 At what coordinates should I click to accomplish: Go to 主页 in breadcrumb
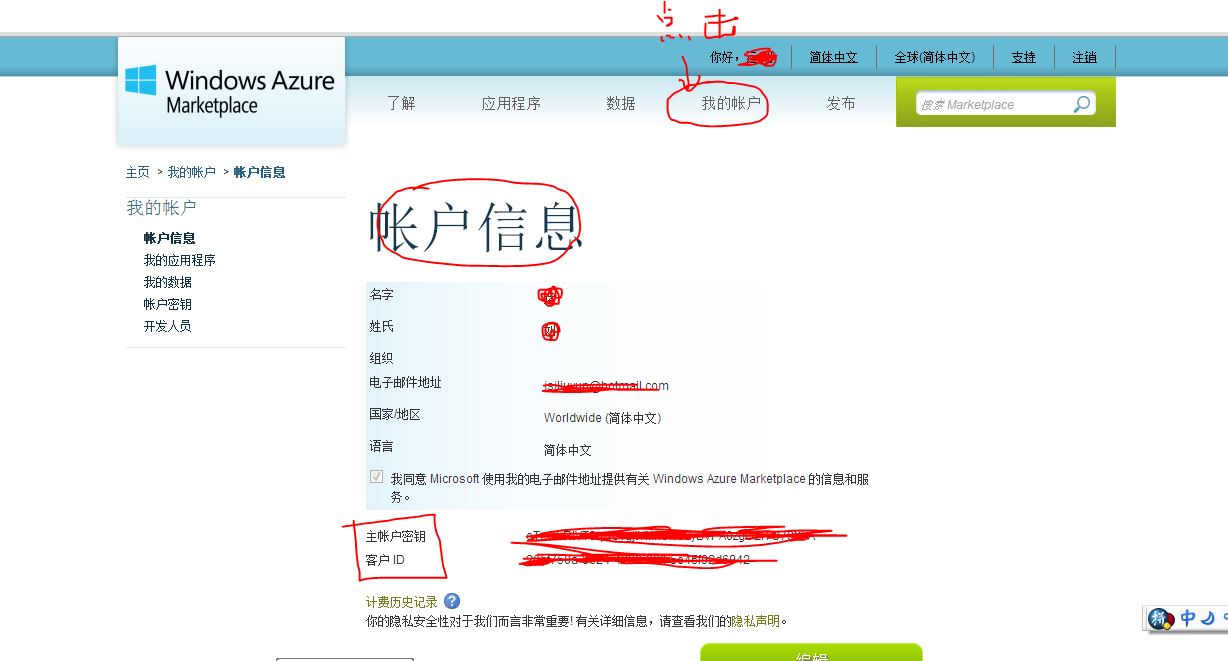tap(137, 172)
